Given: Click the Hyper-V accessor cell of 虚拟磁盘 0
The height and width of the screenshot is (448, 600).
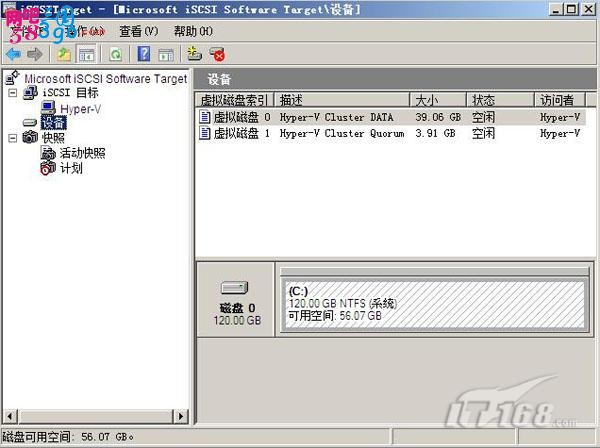Looking at the screenshot, I should tap(560, 117).
